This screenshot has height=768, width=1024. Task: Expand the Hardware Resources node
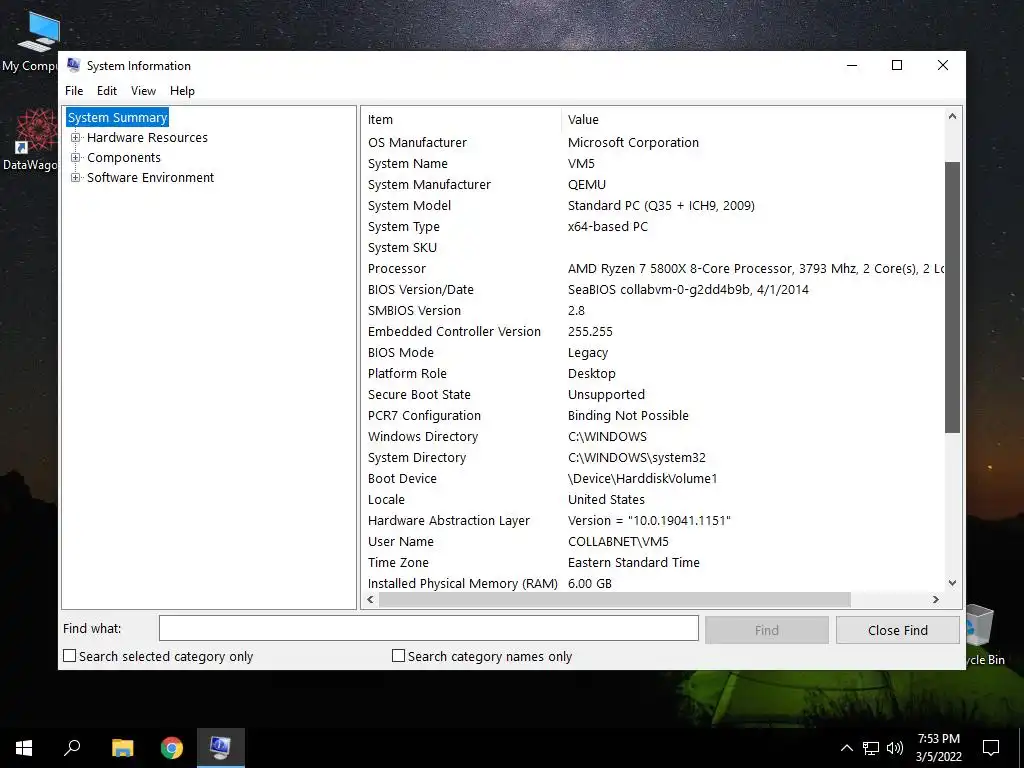tap(76, 138)
